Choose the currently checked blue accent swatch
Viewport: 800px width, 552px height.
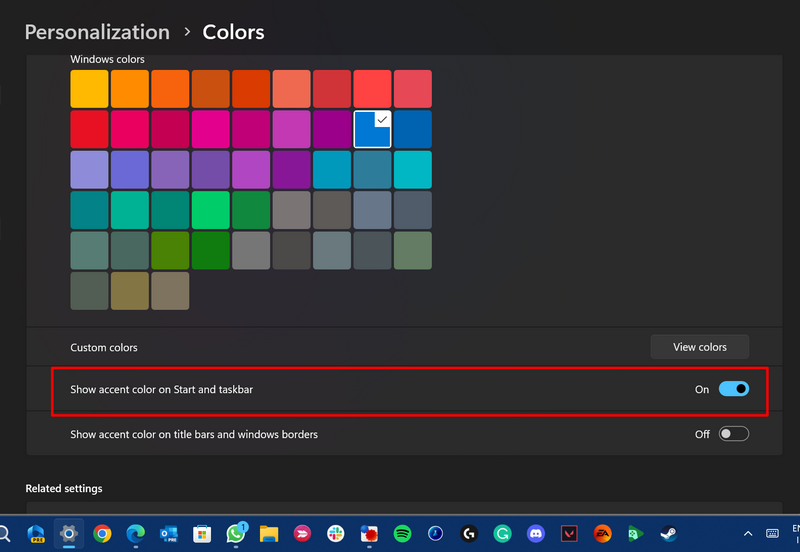pyautogui.click(x=372, y=129)
